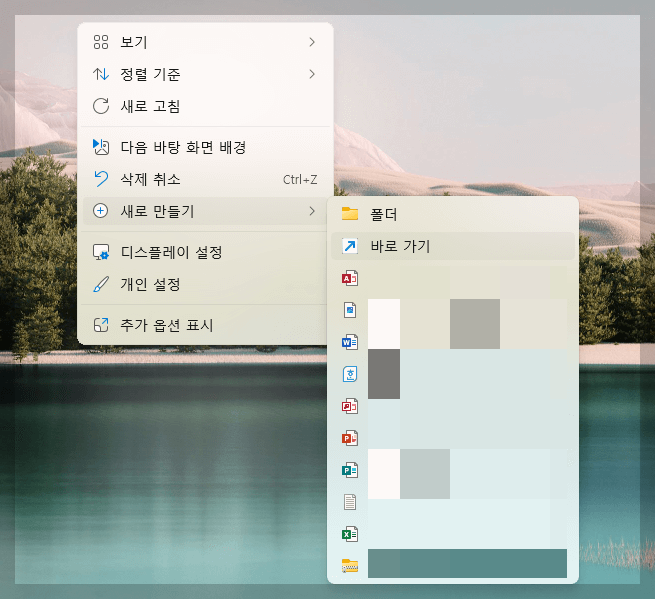Open the 새로 만들기 submenu entry

pos(205,211)
